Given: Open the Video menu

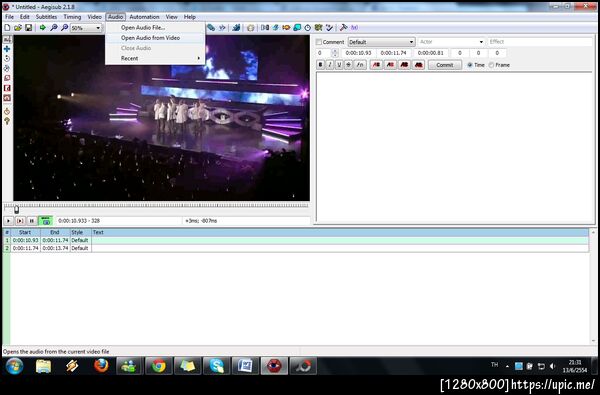Looking at the screenshot, I should [x=94, y=17].
